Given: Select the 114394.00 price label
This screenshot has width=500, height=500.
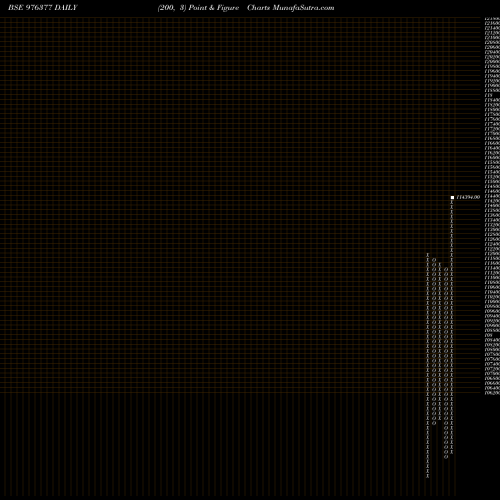Looking at the screenshot, I should tap(468, 197).
